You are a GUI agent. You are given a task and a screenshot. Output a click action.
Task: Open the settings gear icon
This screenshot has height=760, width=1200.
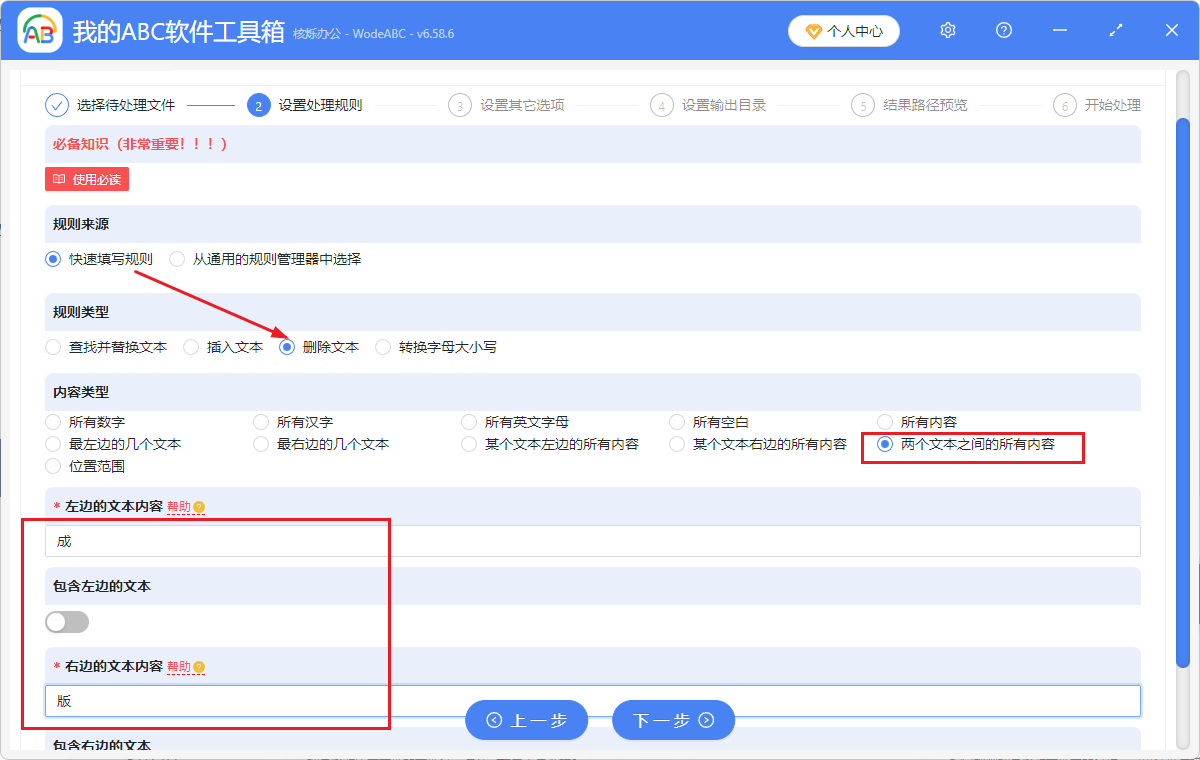click(x=947, y=30)
